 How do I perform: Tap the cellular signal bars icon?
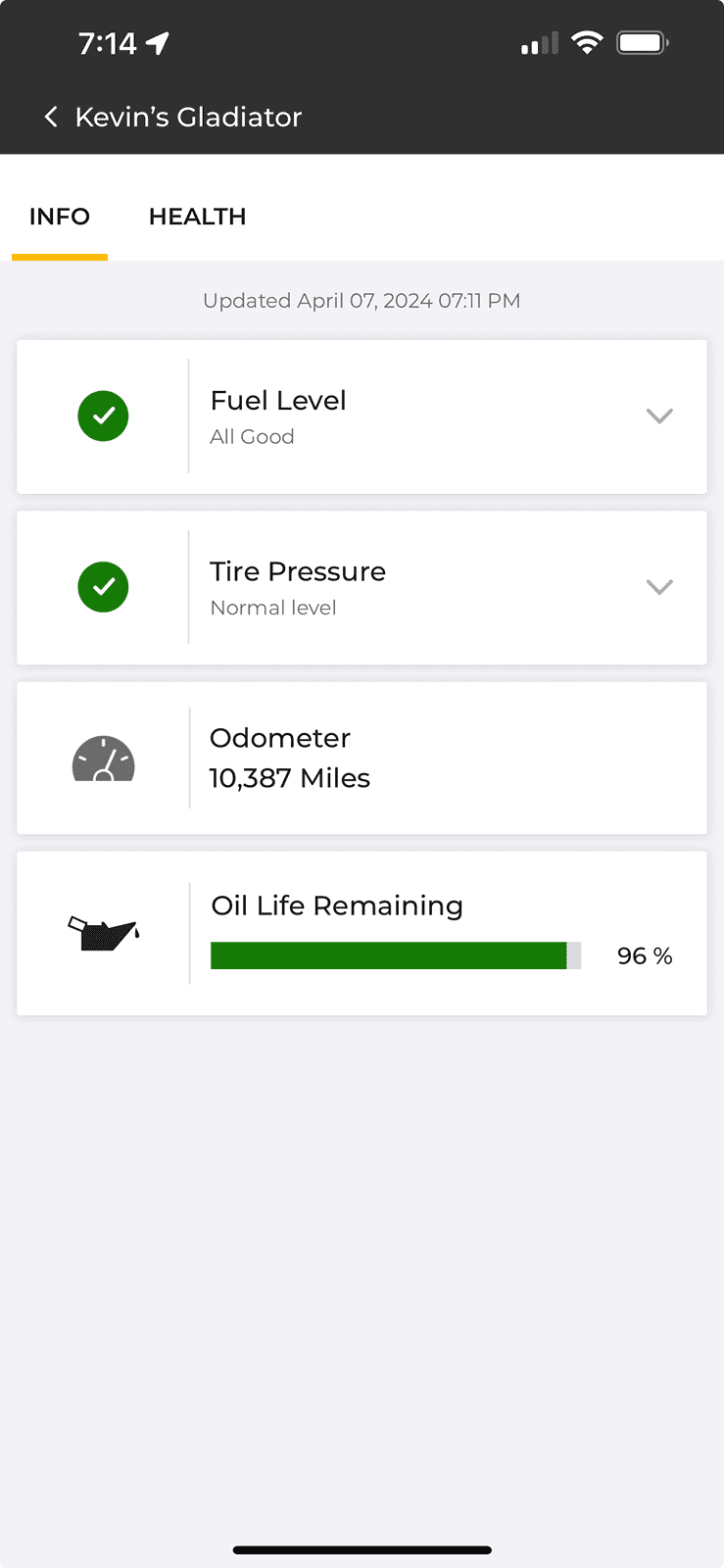pyautogui.click(x=540, y=43)
